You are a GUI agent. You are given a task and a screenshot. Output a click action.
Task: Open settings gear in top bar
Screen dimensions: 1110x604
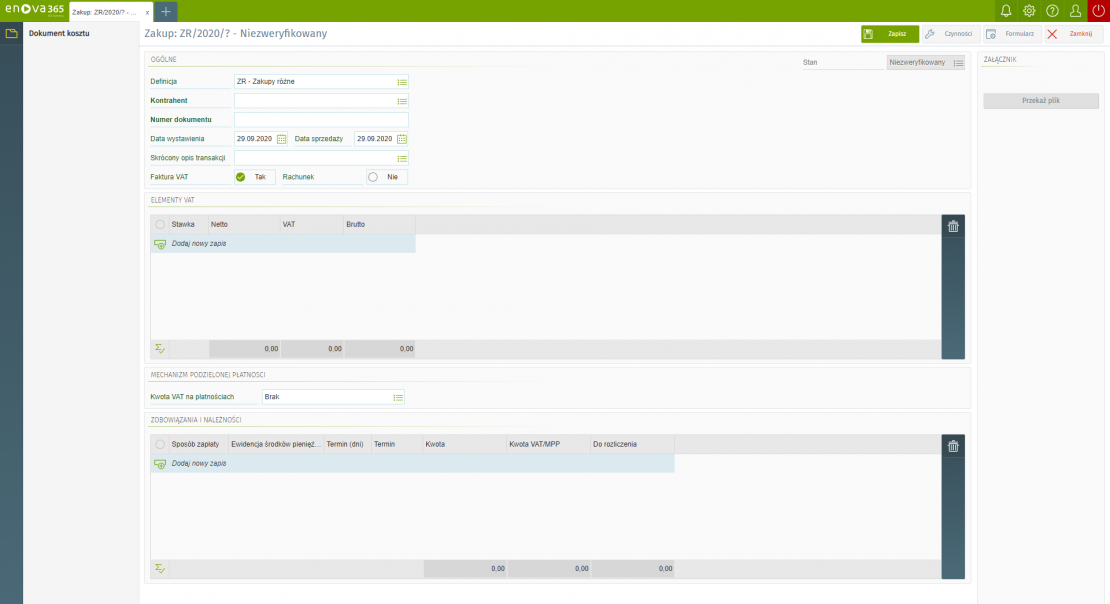[1029, 11]
